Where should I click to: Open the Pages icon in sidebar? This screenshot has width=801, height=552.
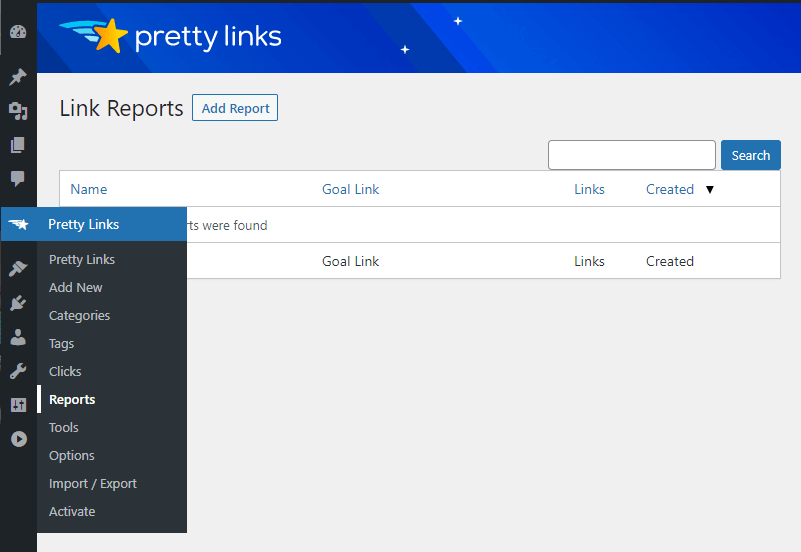pyautogui.click(x=18, y=145)
